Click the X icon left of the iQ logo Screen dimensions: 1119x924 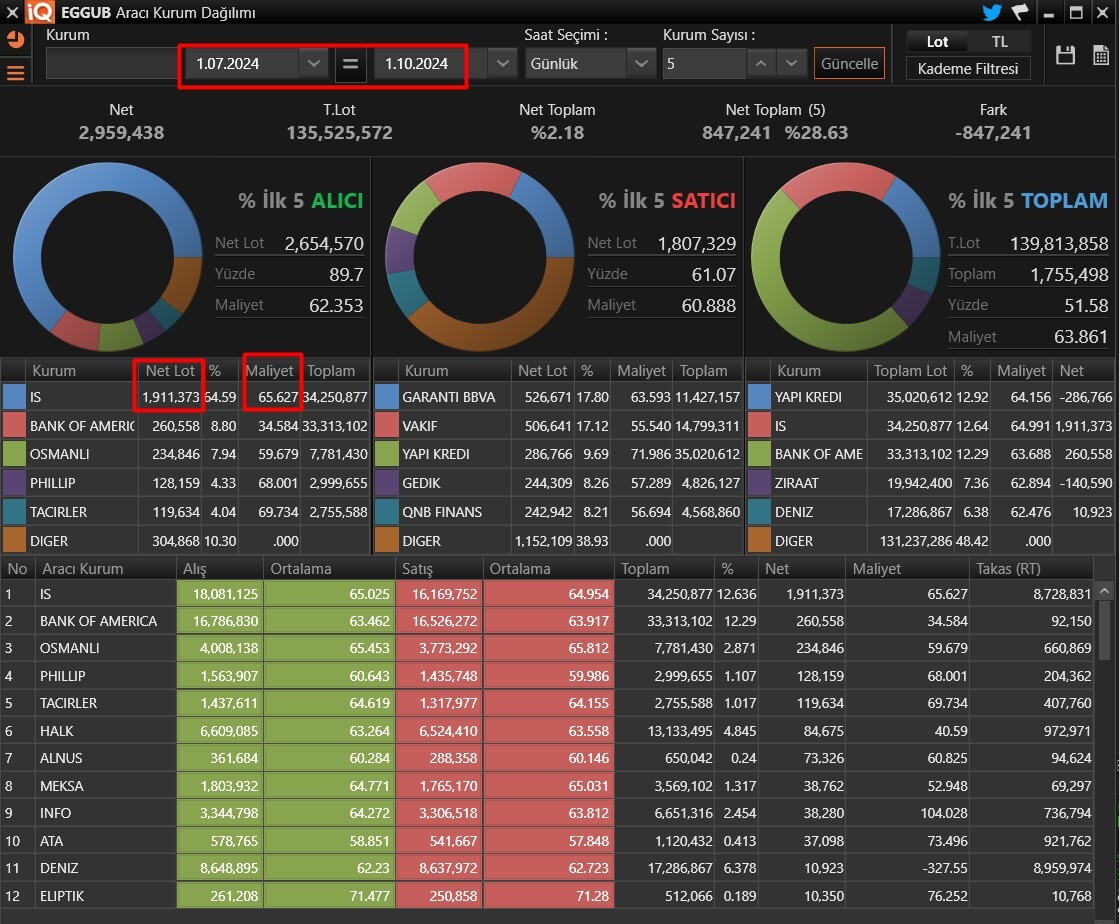click(x=11, y=12)
